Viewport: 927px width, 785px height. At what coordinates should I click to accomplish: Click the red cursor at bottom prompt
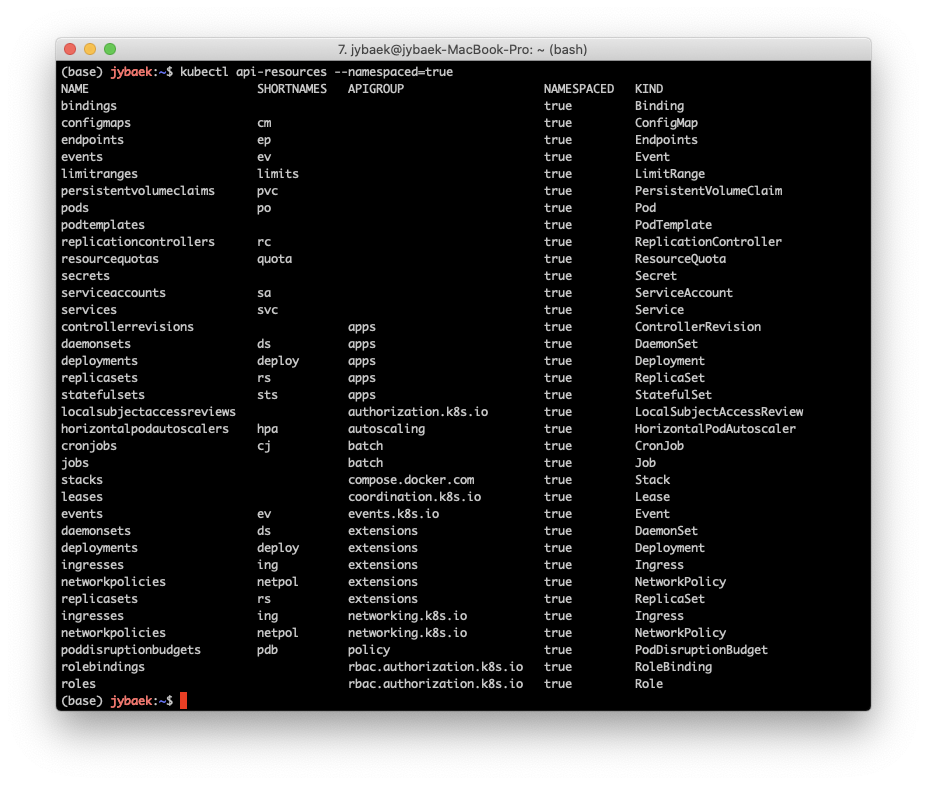click(x=183, y=700)
